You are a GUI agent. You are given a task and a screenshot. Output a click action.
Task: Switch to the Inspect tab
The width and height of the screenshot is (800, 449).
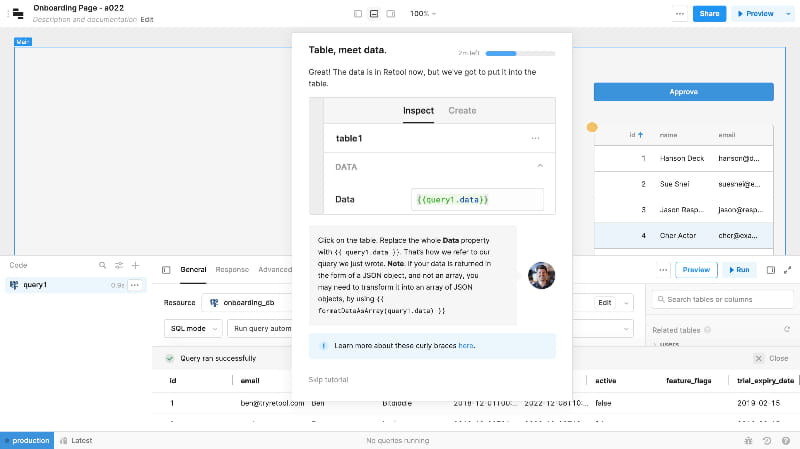pyautogui.click(x=418, y=111)
